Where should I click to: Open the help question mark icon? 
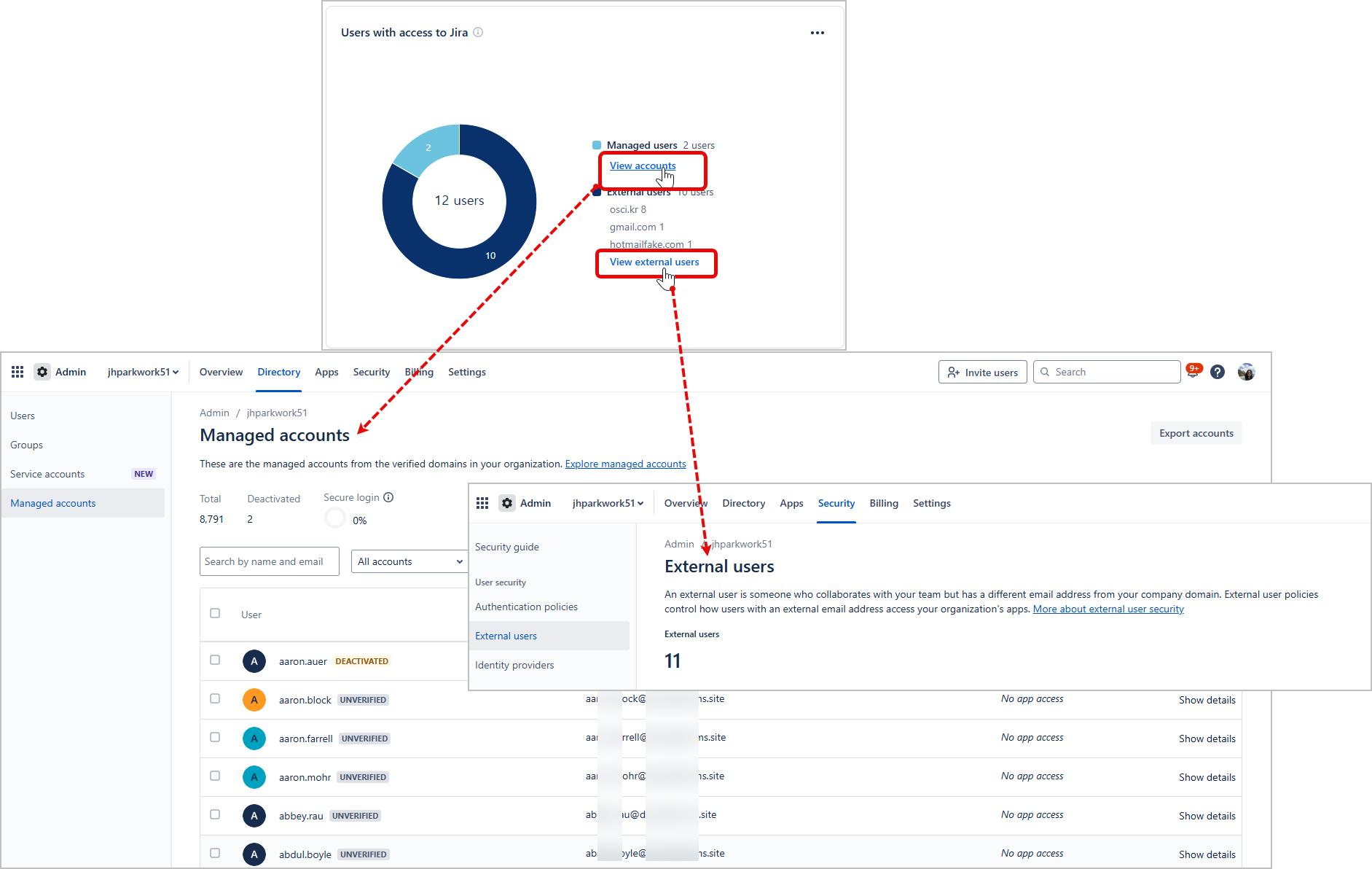click(1218, 372)
